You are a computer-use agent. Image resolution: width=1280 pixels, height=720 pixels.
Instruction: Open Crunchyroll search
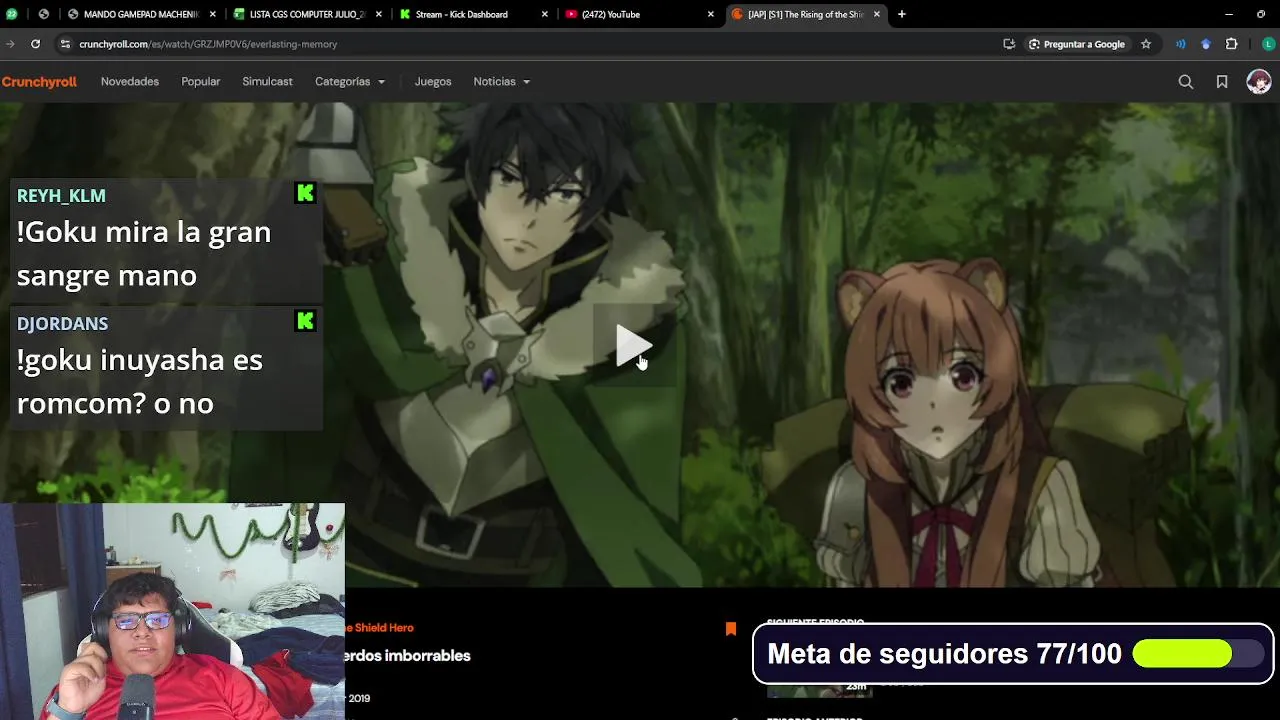tap(1186, 82)
